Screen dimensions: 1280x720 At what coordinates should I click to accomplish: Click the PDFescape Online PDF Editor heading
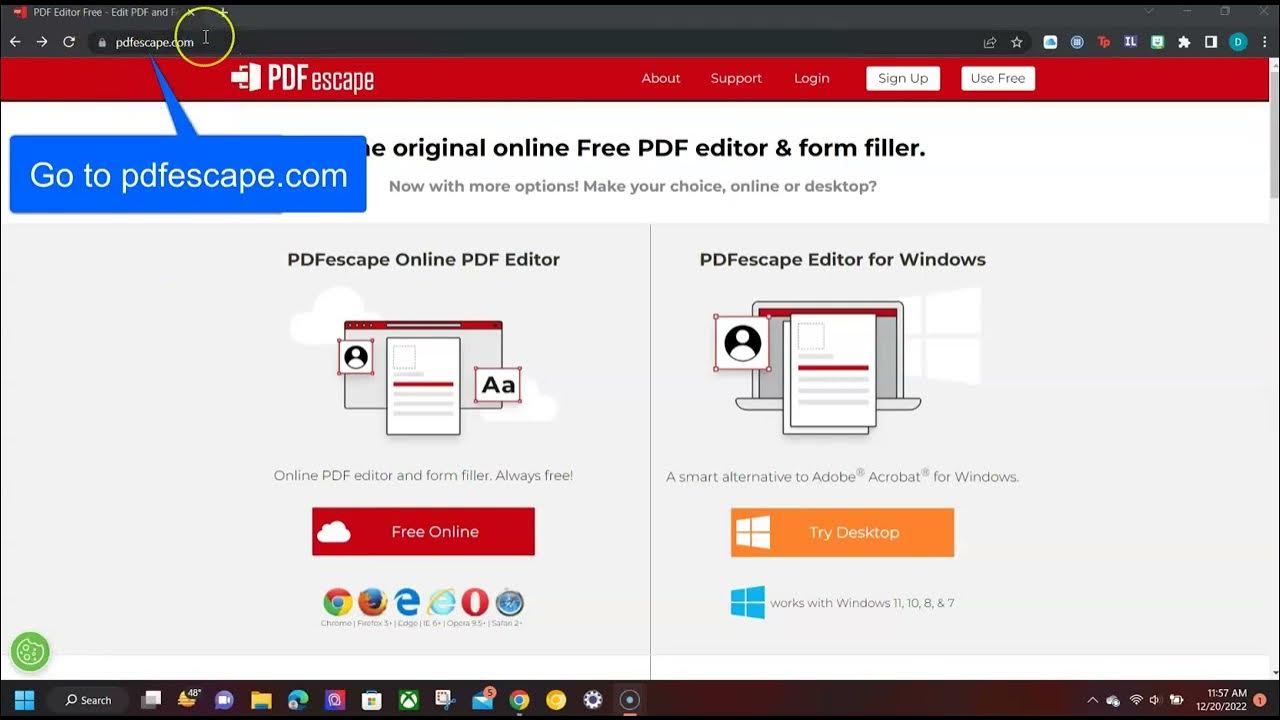tap(423, 259)
